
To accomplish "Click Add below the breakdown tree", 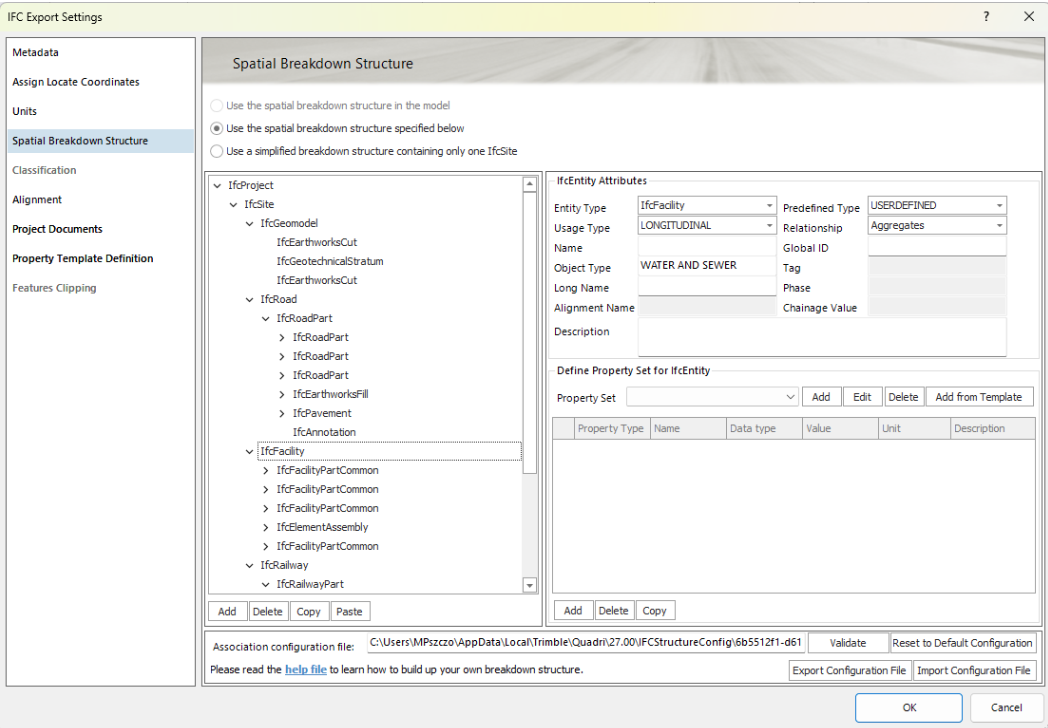I will click(227, 611).
